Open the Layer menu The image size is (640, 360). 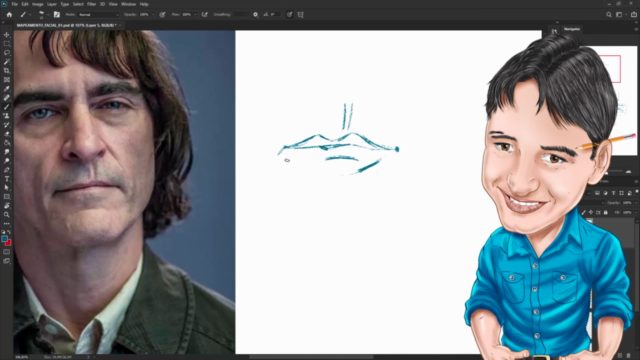click(x=52, y=4)
